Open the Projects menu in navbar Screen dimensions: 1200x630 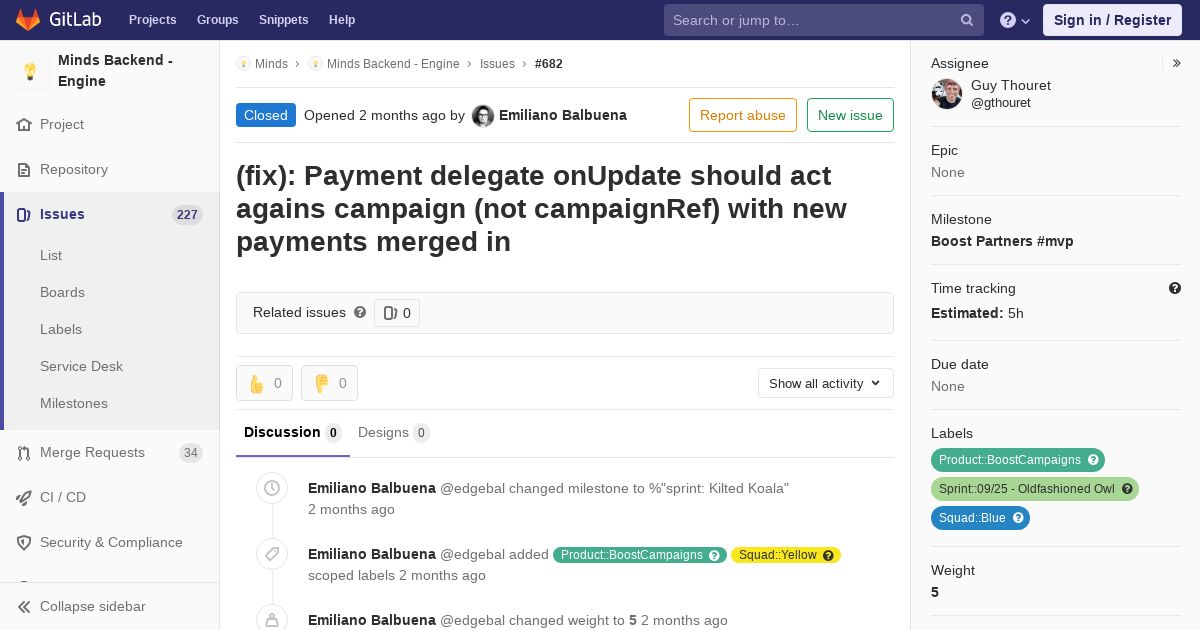[152, 20]
